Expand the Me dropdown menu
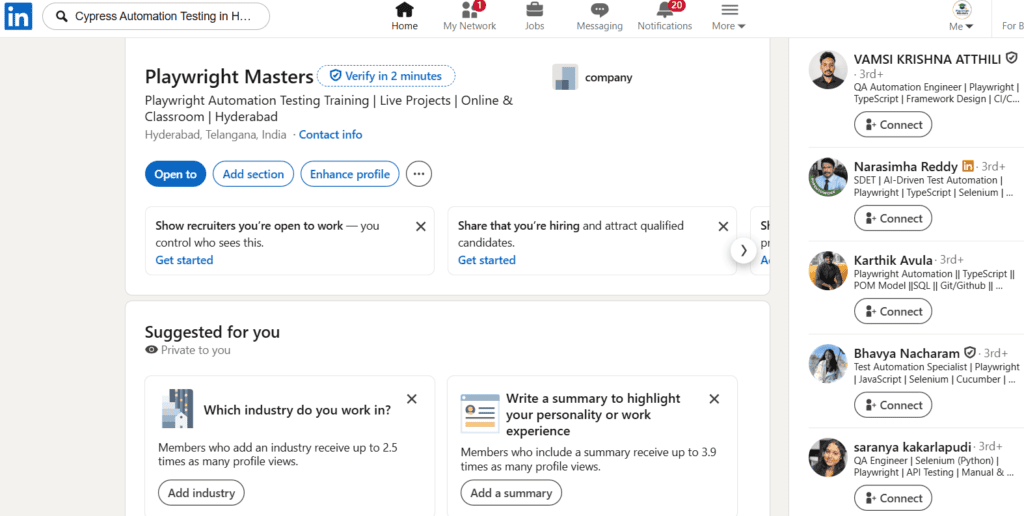 961,17
